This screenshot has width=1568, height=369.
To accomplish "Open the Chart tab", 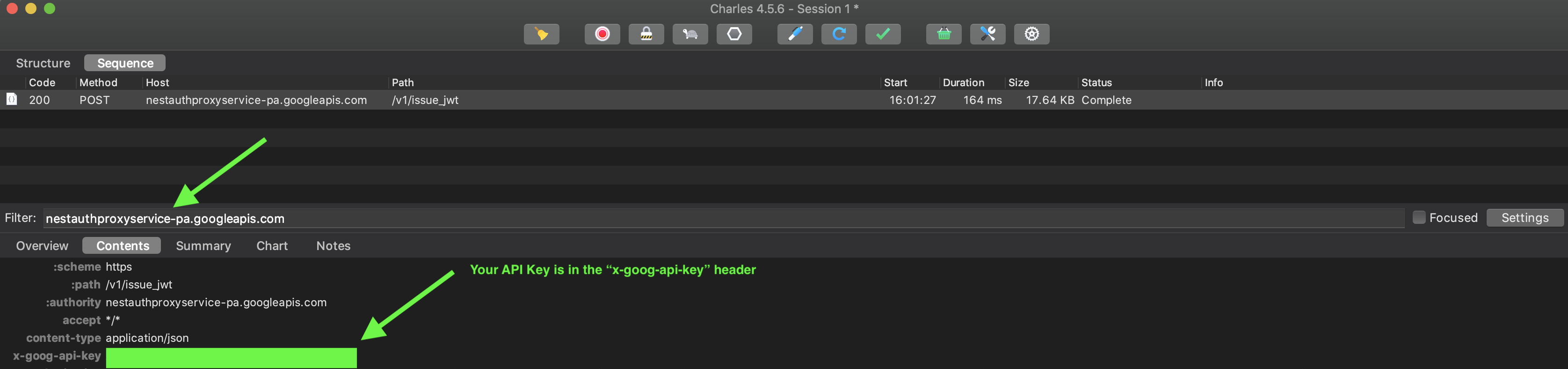I will point(271,246).
